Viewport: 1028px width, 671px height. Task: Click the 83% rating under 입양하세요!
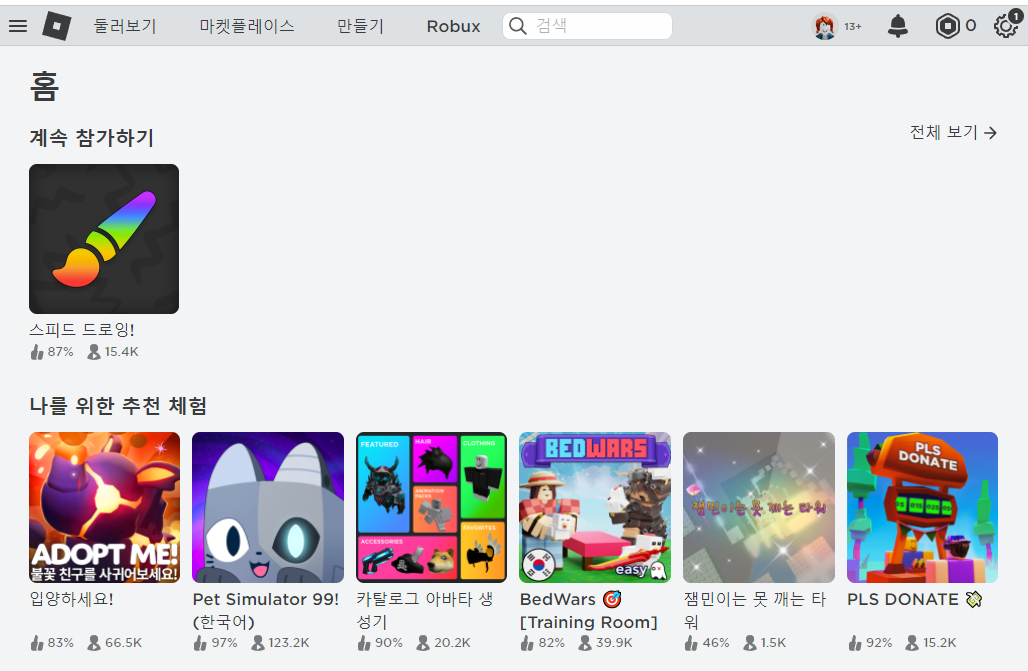tap(52, 643)
